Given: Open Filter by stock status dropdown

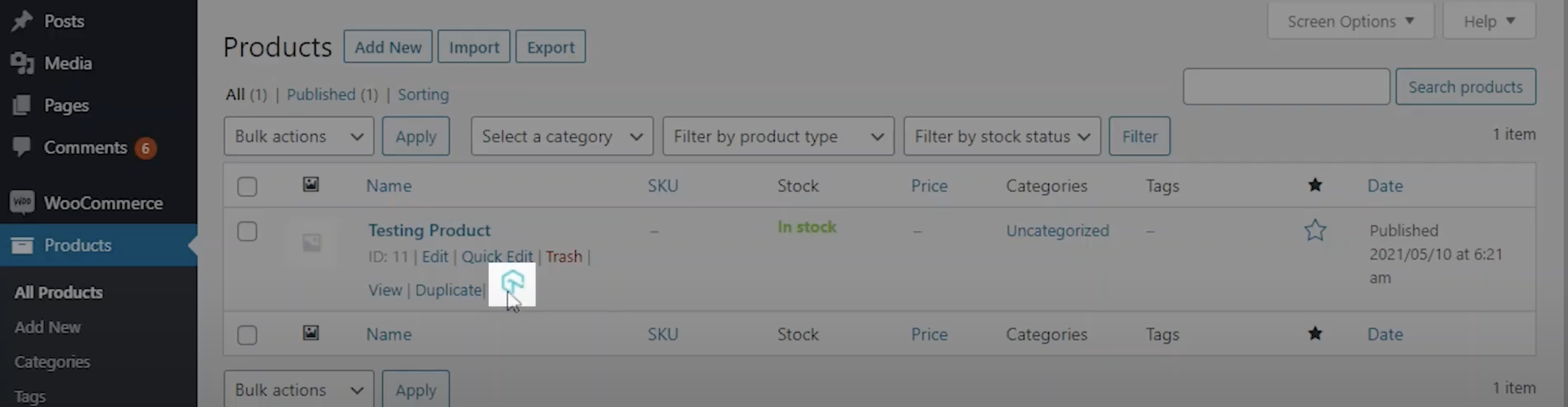Looking at the screenshot, I should click(1002, 136).
